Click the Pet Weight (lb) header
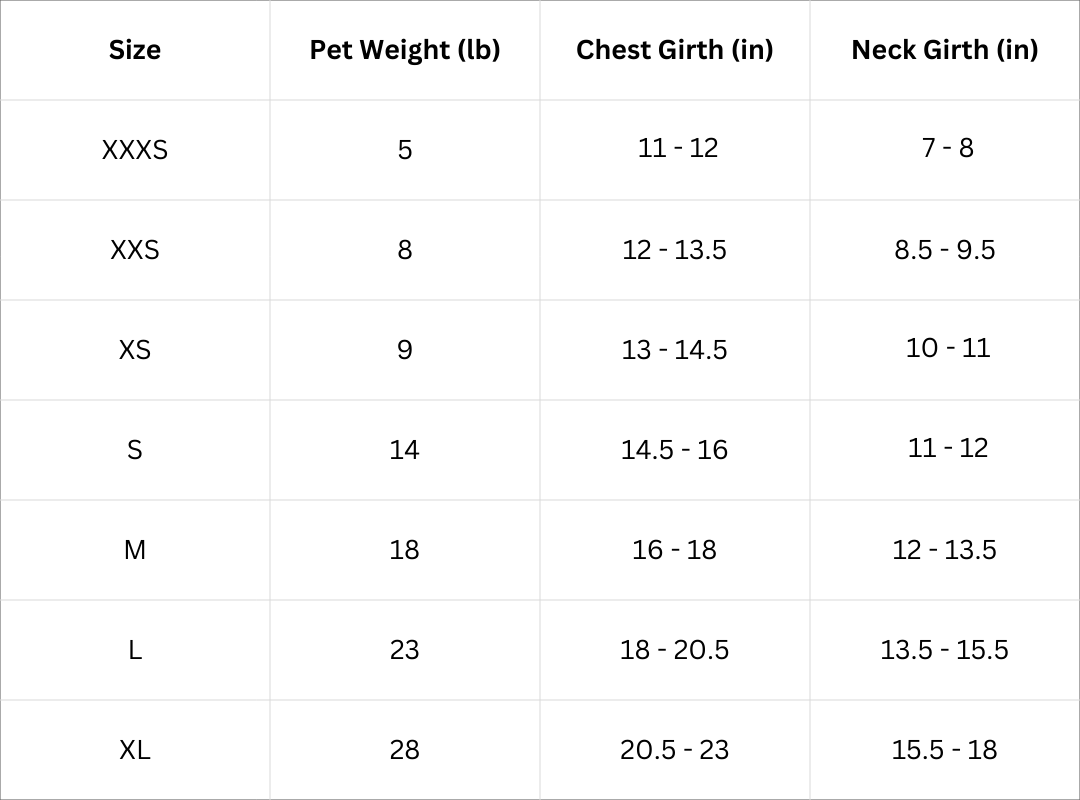The image size is (1080, 800). point(404,50)
